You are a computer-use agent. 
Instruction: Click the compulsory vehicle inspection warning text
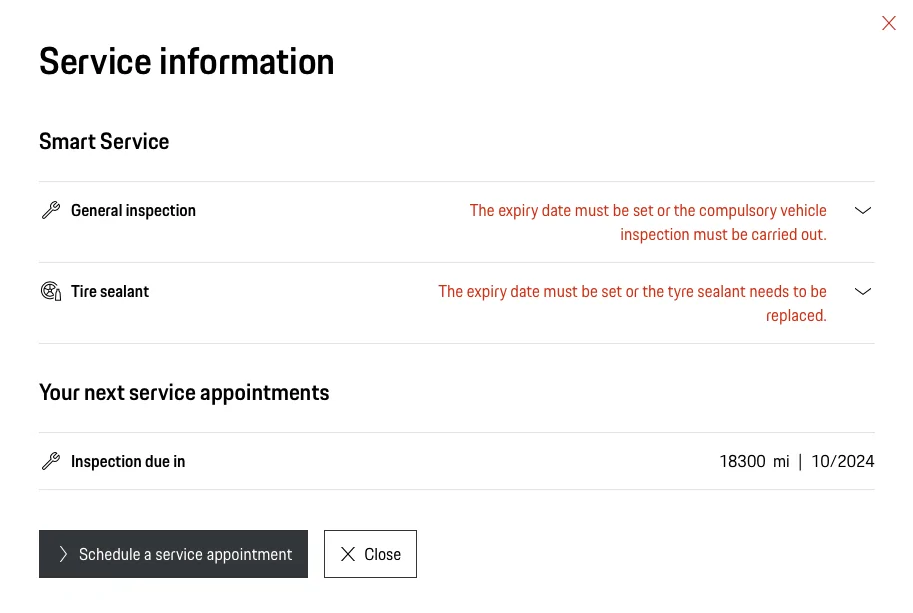click(x=648, y=222)
